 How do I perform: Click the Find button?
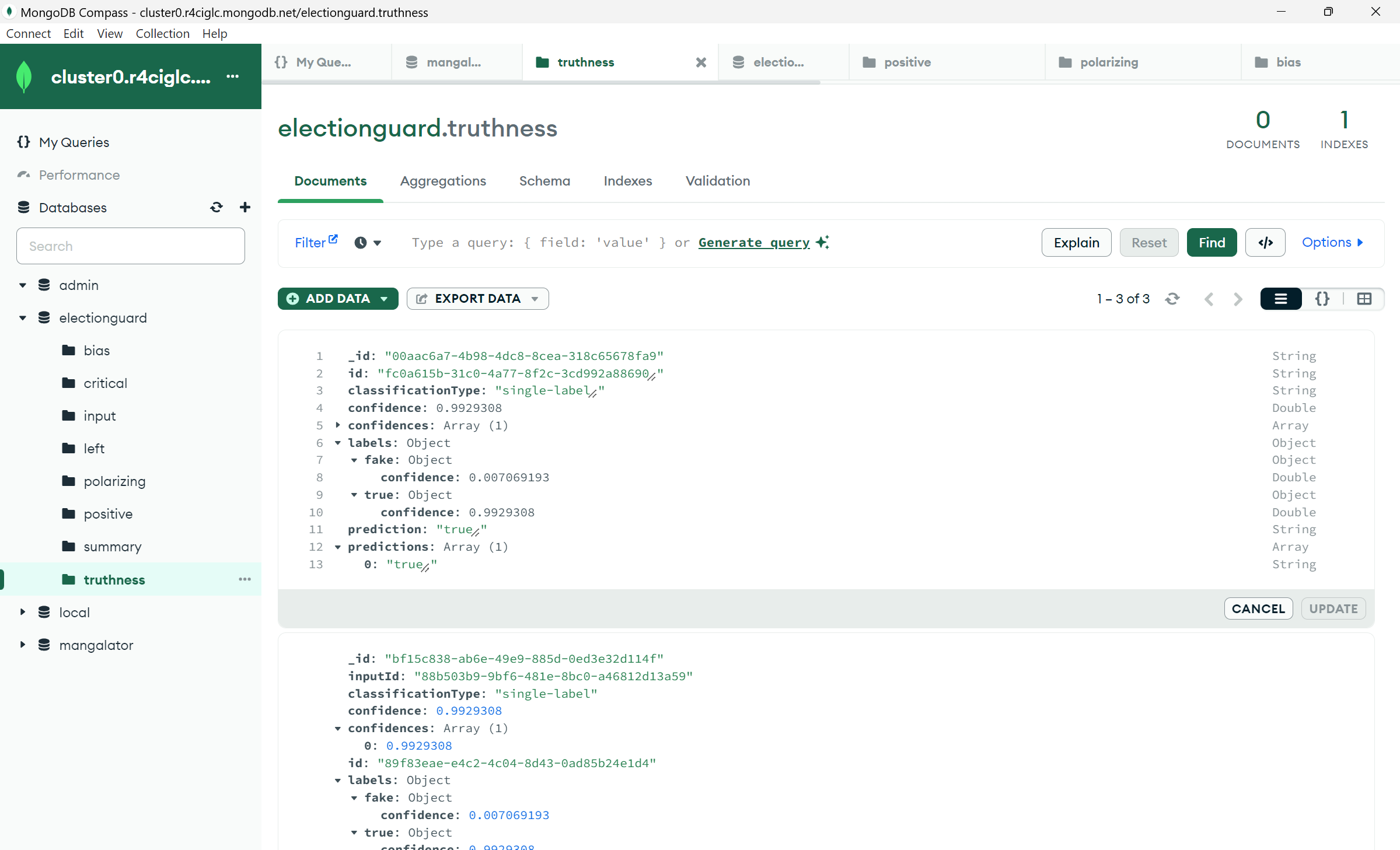coord(1212,243)
